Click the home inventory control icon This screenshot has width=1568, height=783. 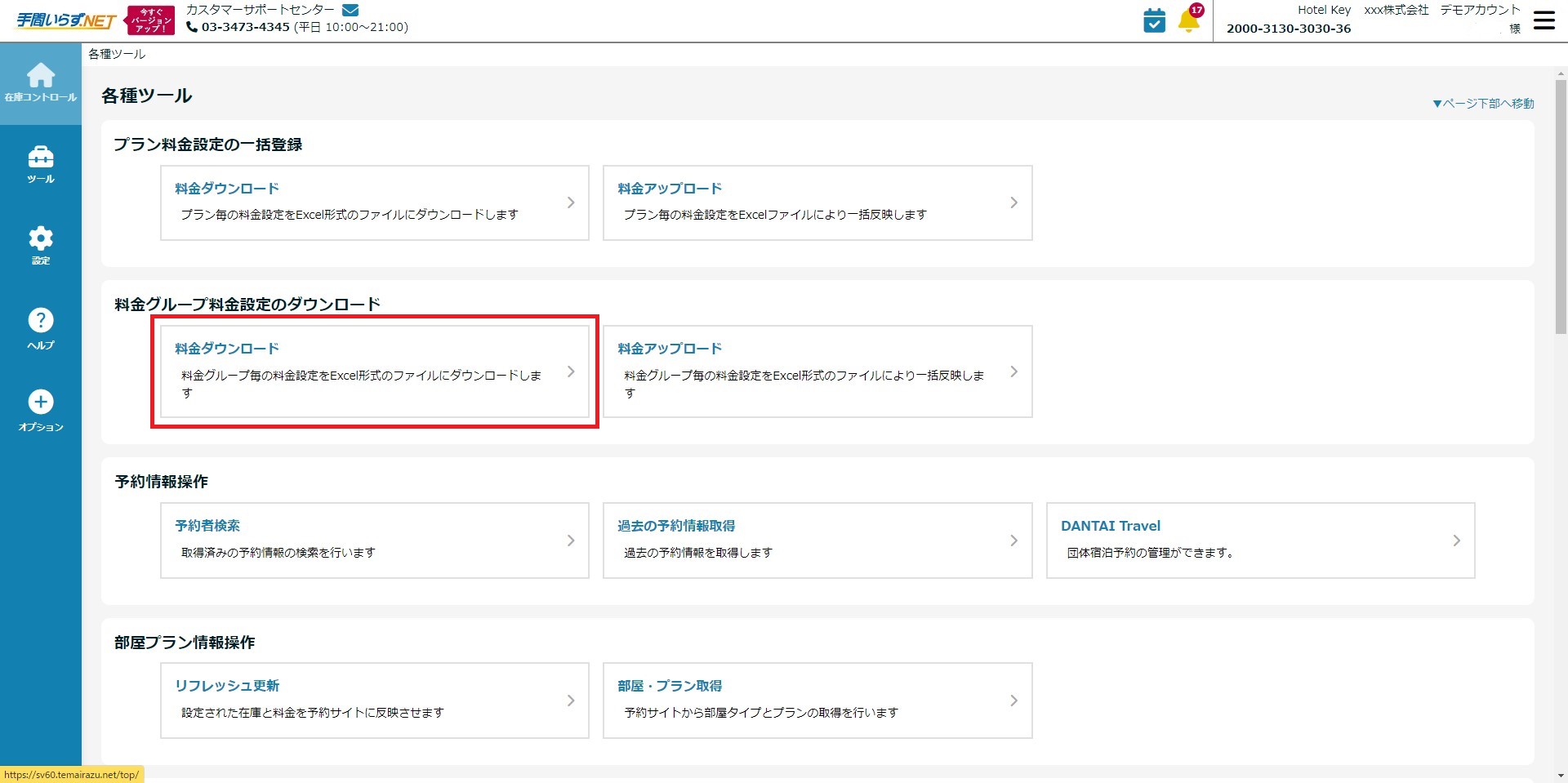coord(40,77)
